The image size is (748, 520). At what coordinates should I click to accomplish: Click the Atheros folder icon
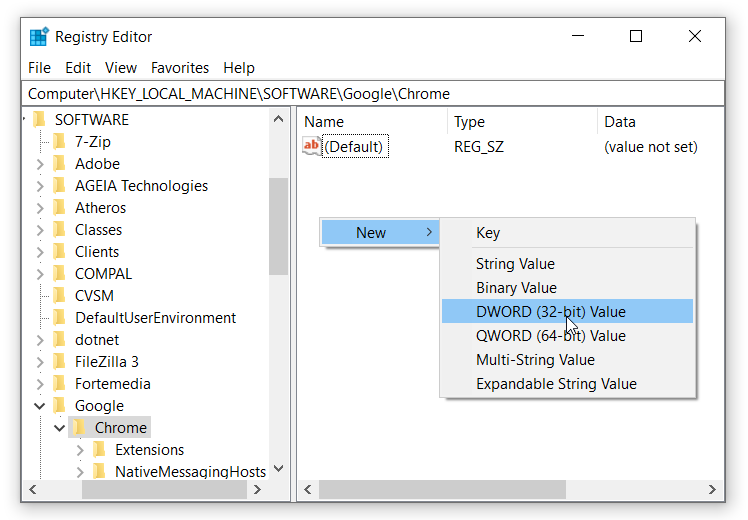[60, 208]
